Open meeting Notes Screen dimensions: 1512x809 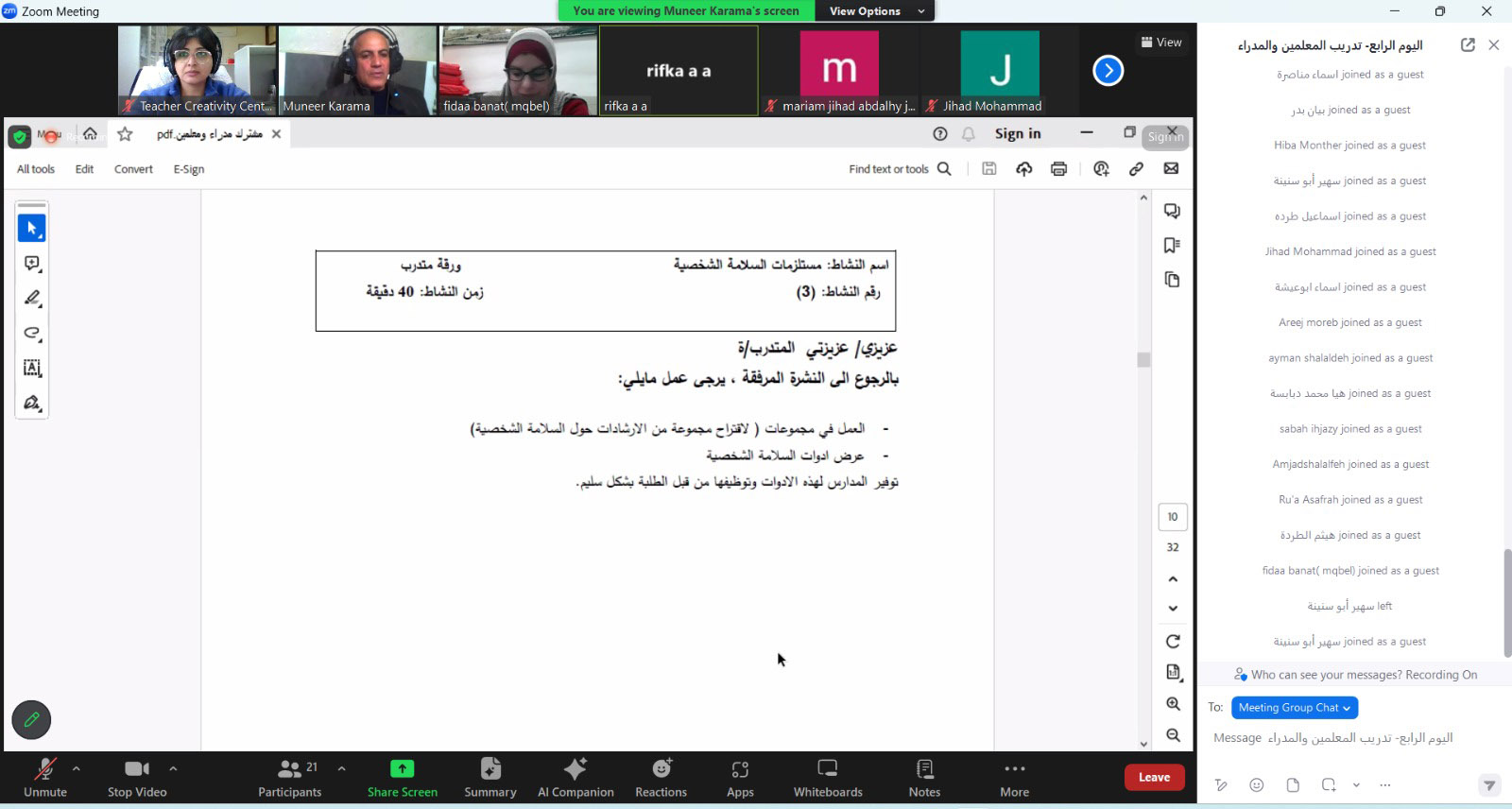click(x=924, y=777)
